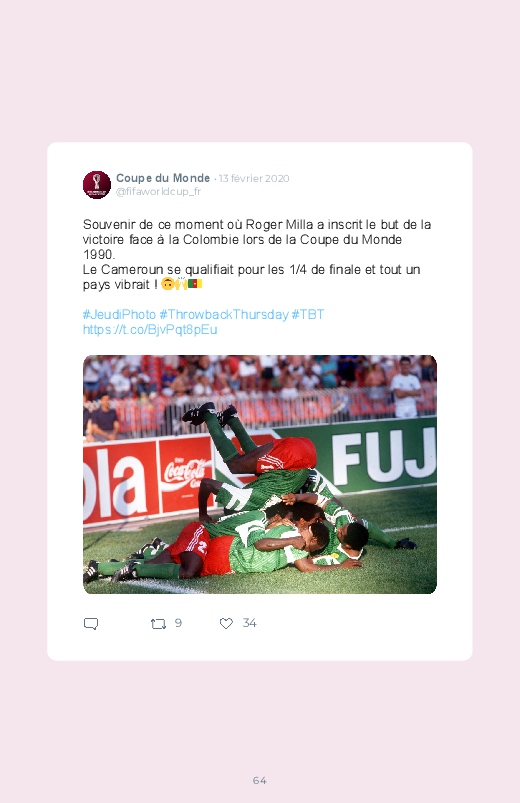
Task: Open the @fifaworldcup_fr handle
Action: (x=158, y=192)
